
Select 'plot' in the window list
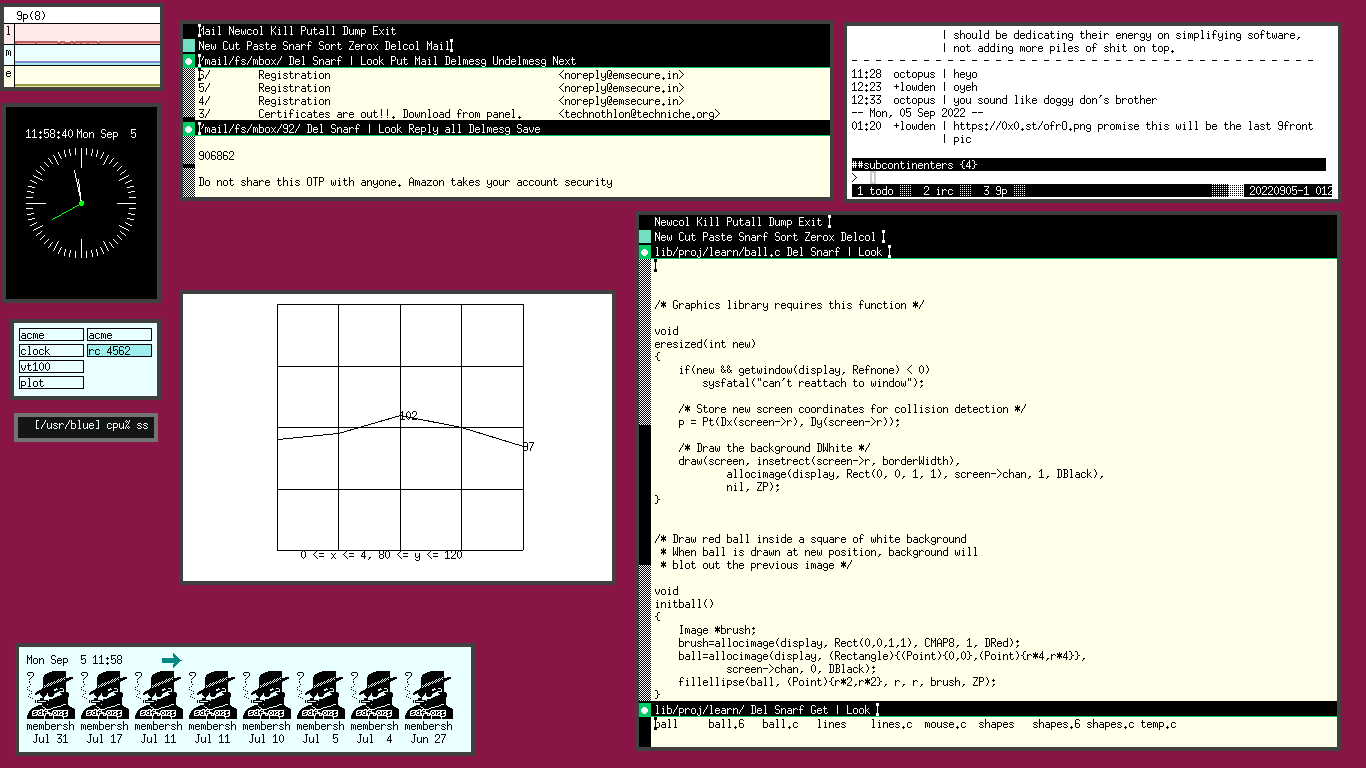tap(51, 383)
